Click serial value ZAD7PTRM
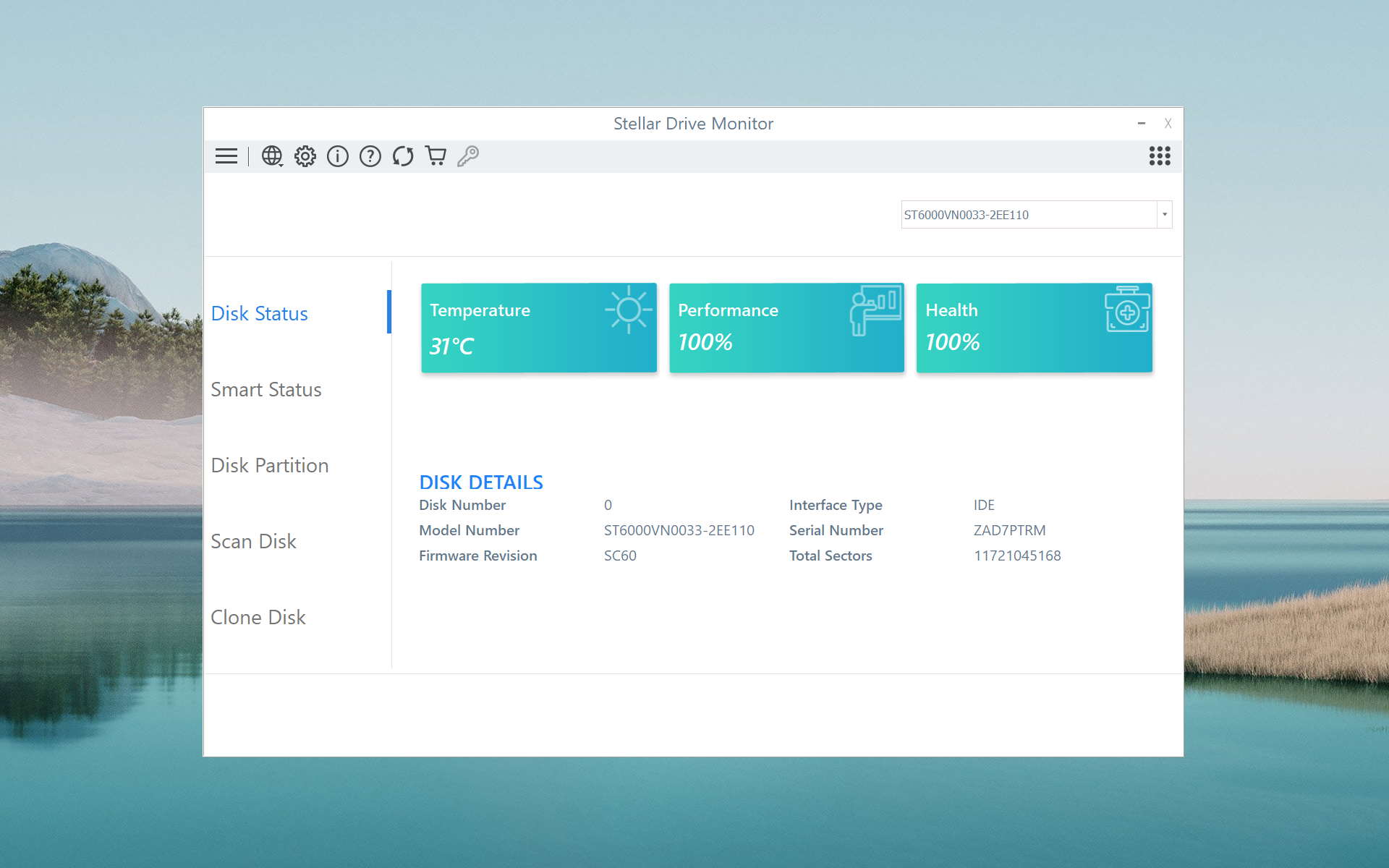This screenshot has height=868, width=1389. pos(1010,530)
